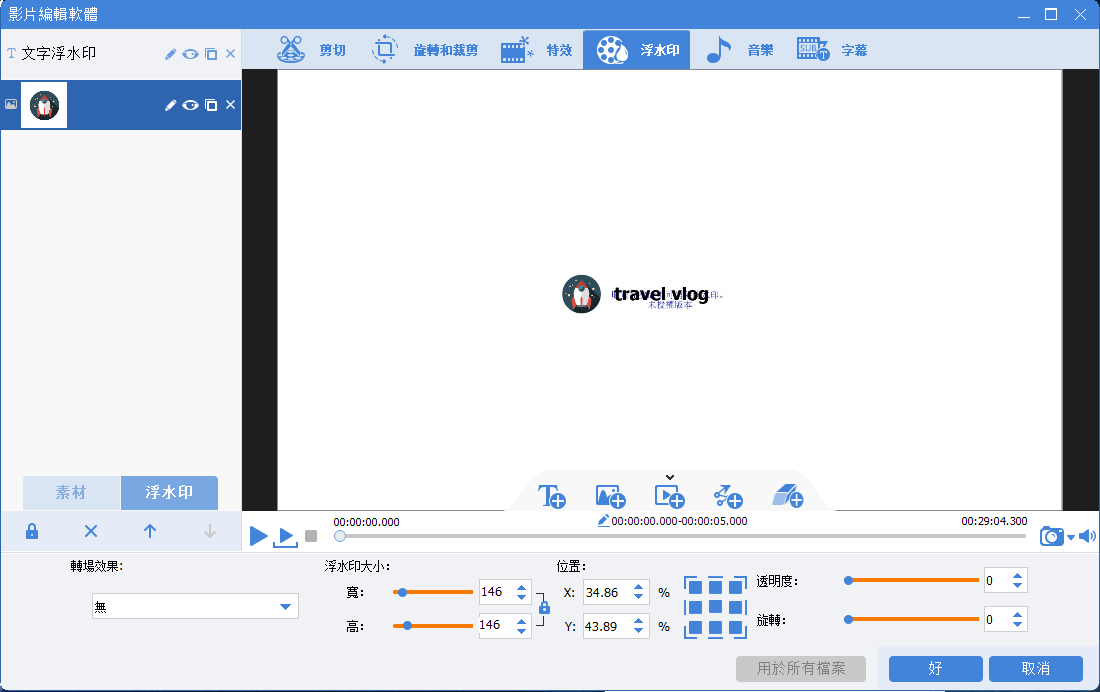
Task: Edit the 文字浮水印 text watermark with pencil icon
Action: coord(170,54)
